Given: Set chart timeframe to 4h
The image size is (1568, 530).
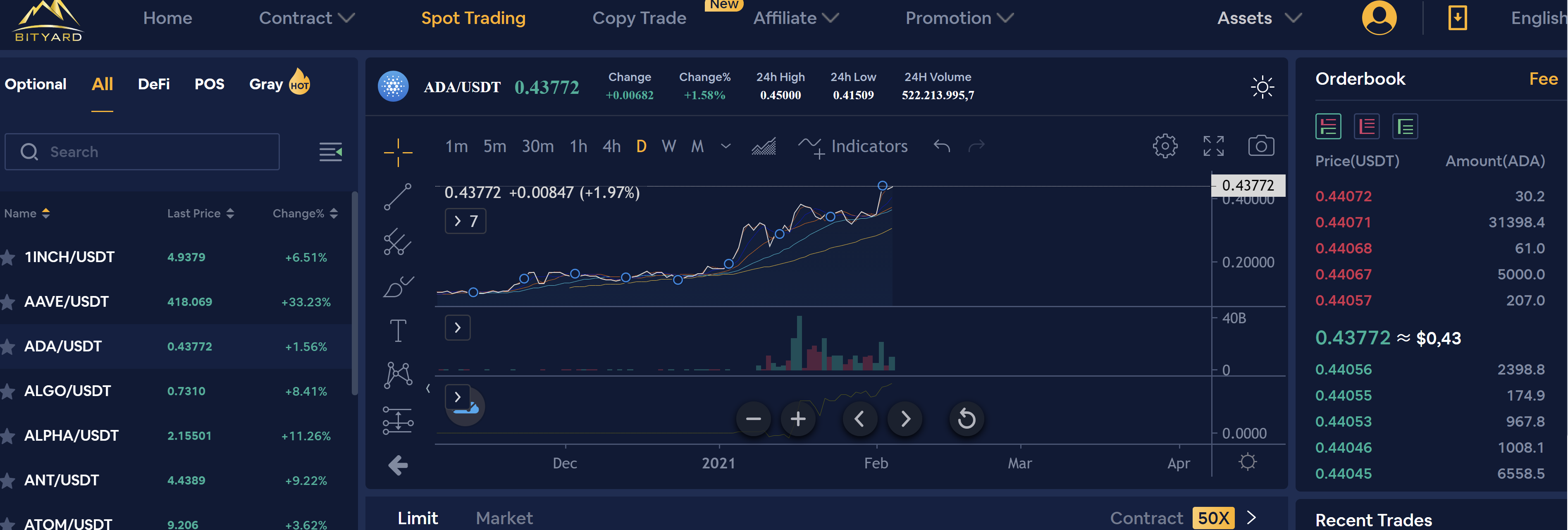Looking at the screenshot, I should point(612,146).
